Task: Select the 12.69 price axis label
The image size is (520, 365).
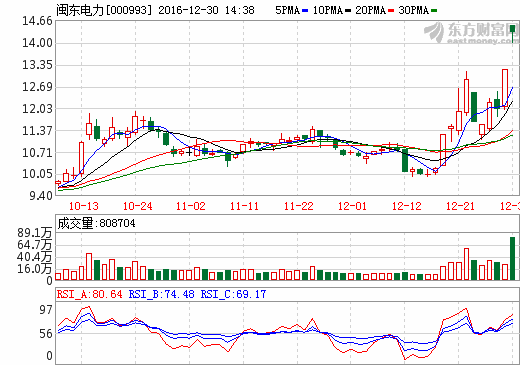Action: tap(37, 87)
